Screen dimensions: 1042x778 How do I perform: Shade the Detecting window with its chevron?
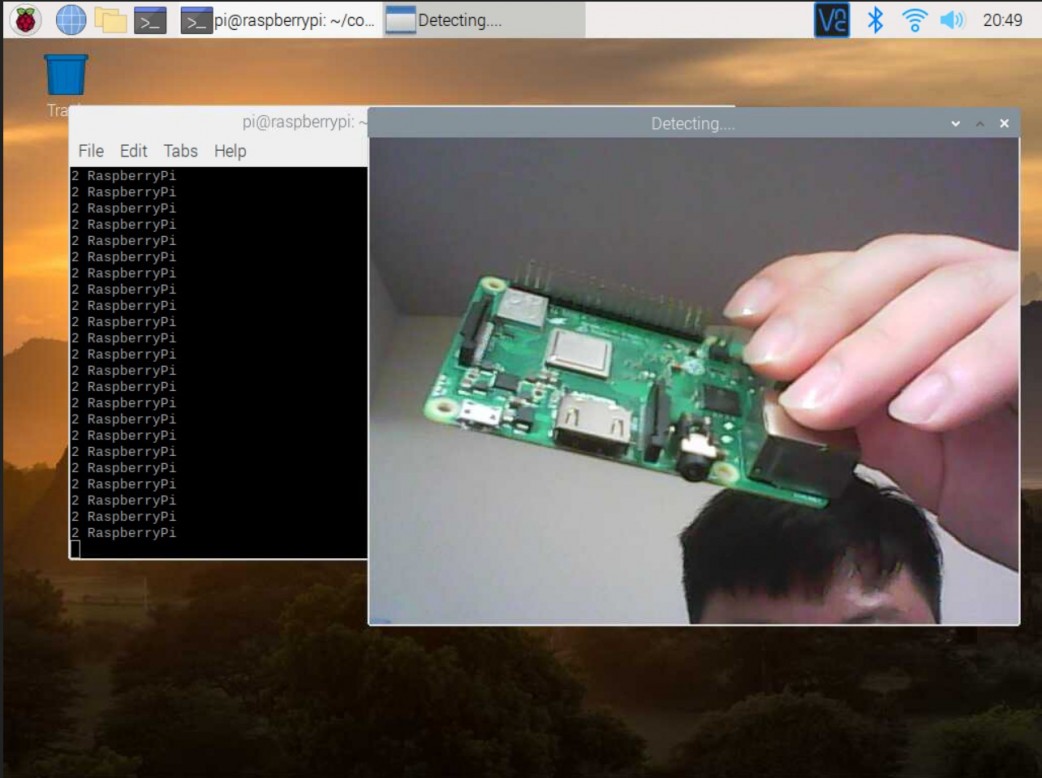(953, 123)
